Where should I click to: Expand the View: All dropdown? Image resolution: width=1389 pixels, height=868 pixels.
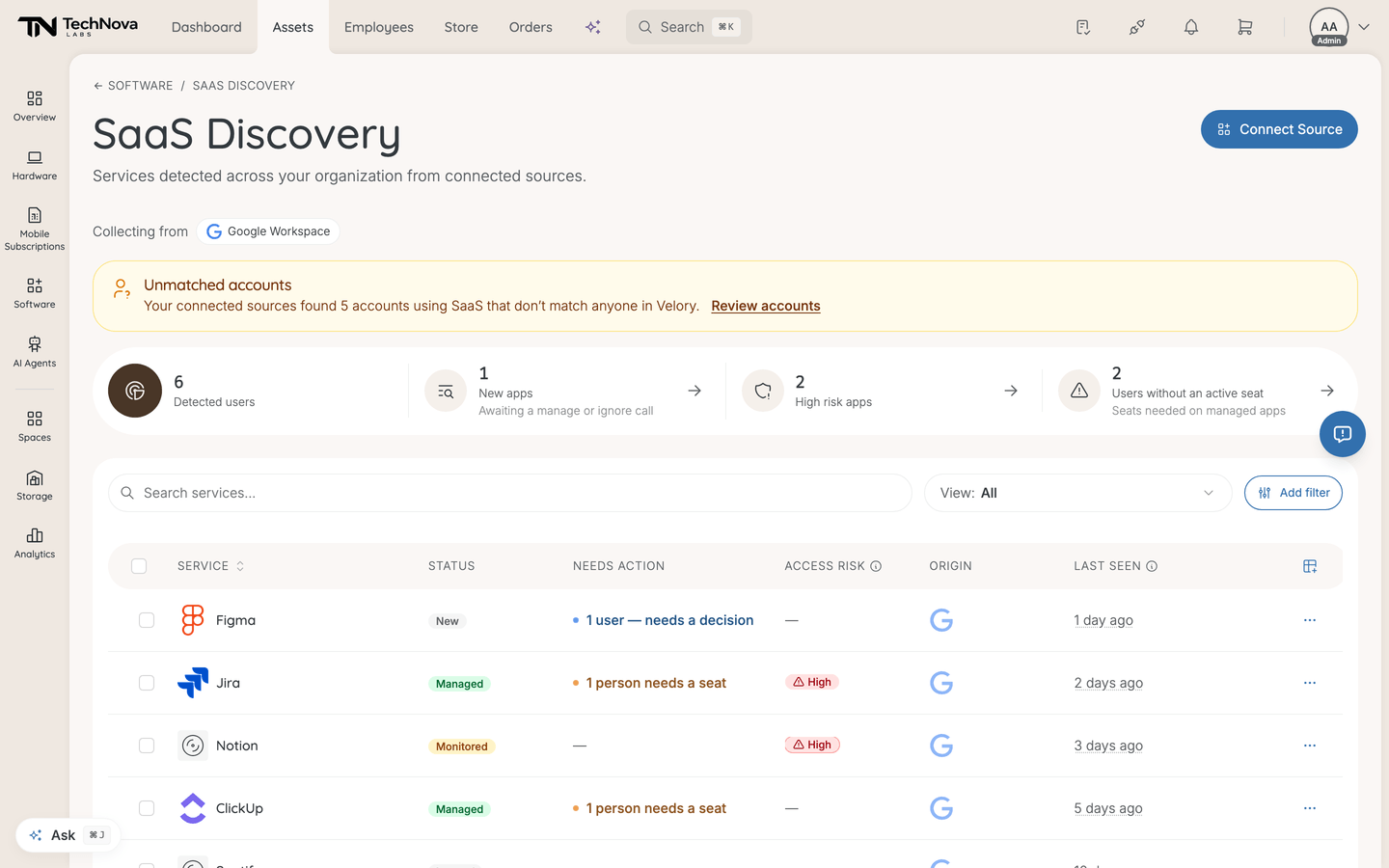pyautogui.click(x=1077, y=493)
